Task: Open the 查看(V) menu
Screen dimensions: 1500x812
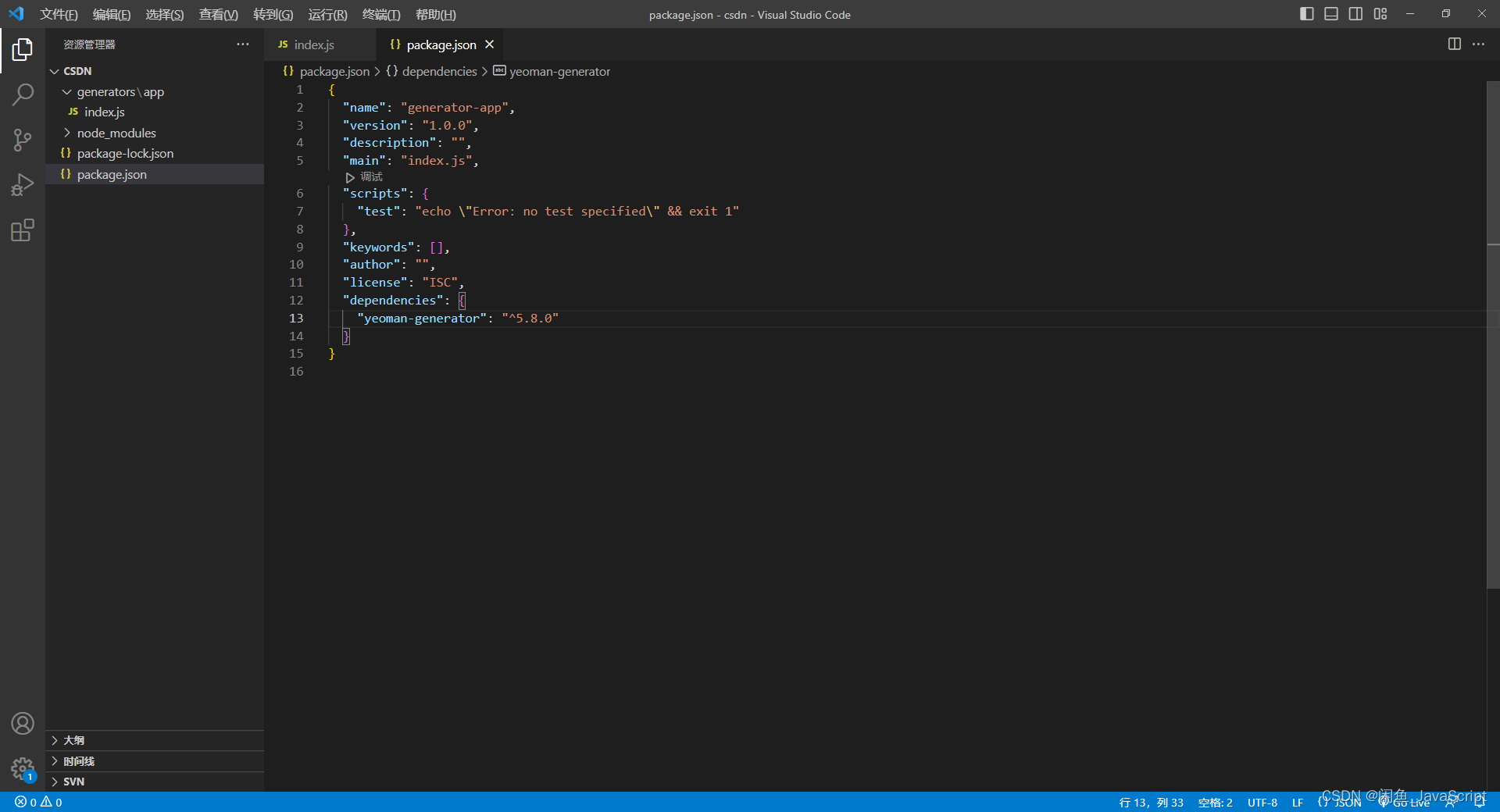Action: (218, 15)
